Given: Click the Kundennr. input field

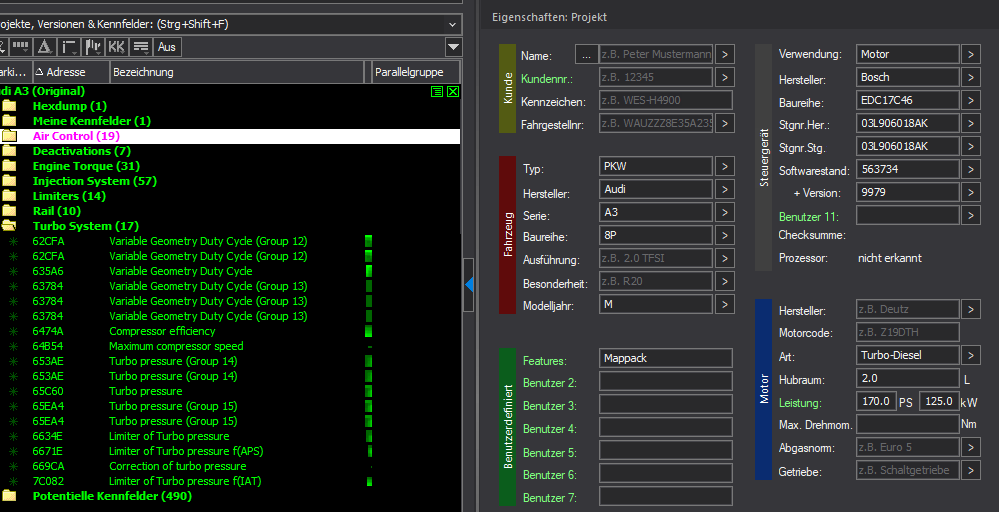Looking at the screenshot, I should (x=655, y=77).
